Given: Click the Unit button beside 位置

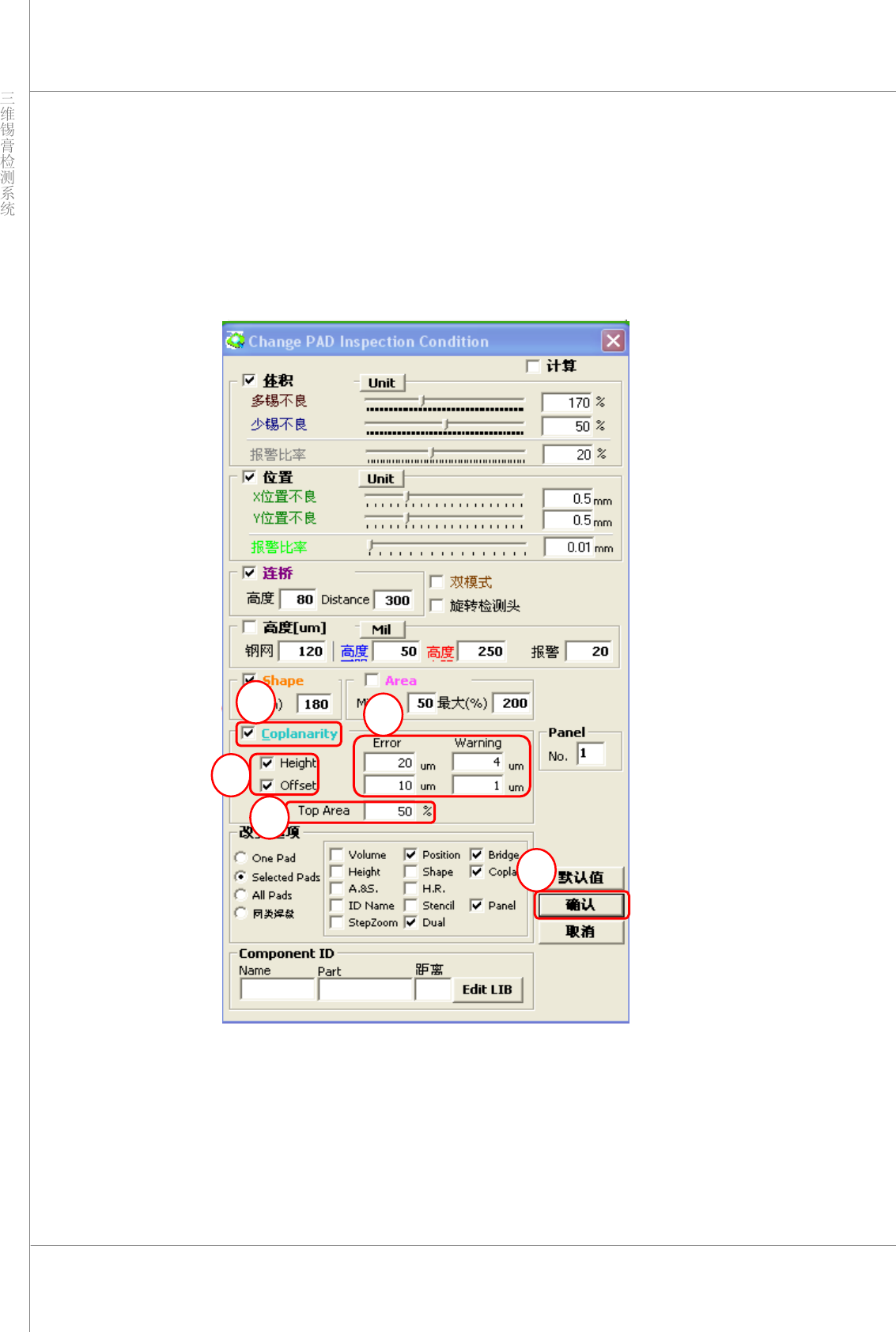Looking at the screenshot, I should tap(381, 479).
